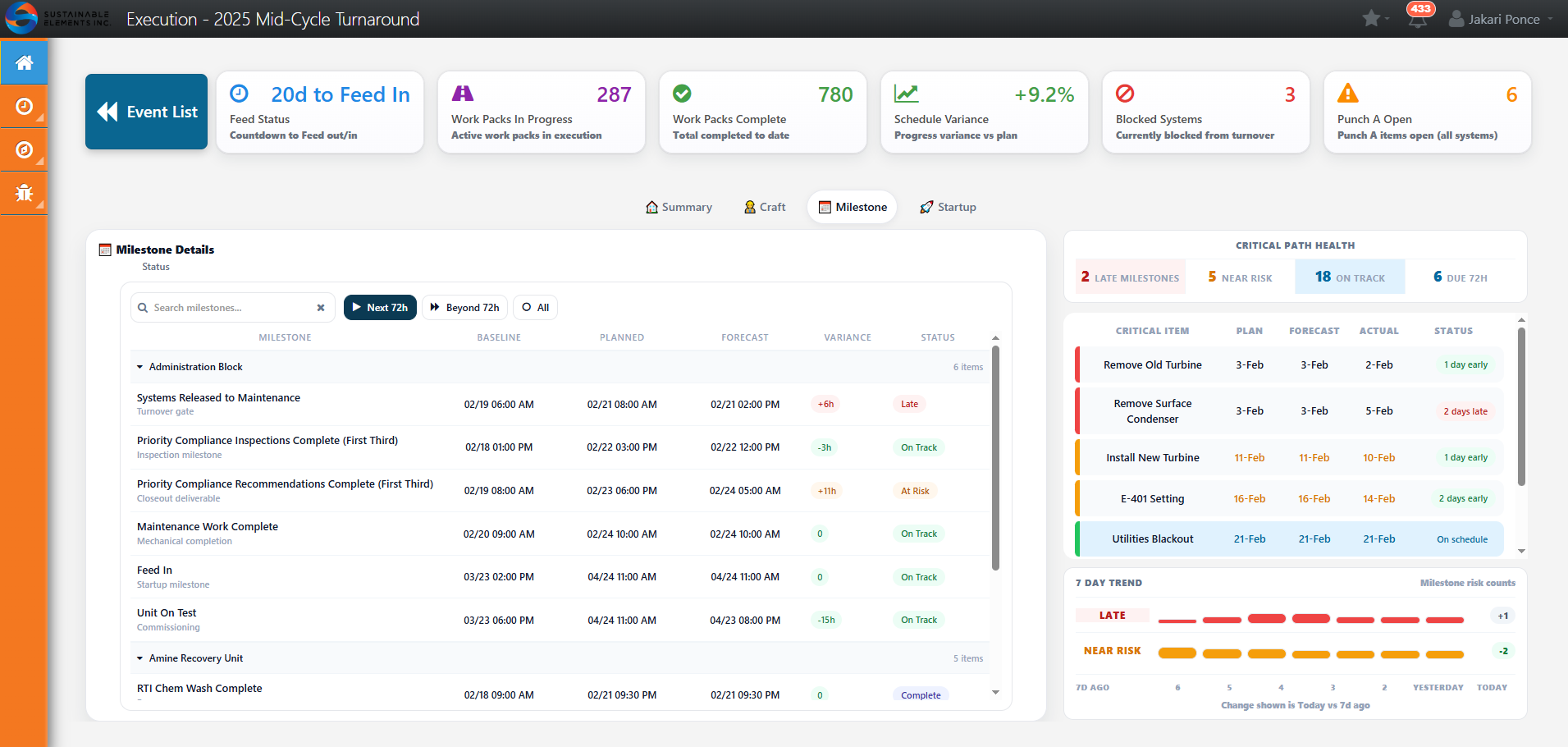Screen dimensions: 1568x747
Task: Switch to the Summary tab
Action: [679, 207]
